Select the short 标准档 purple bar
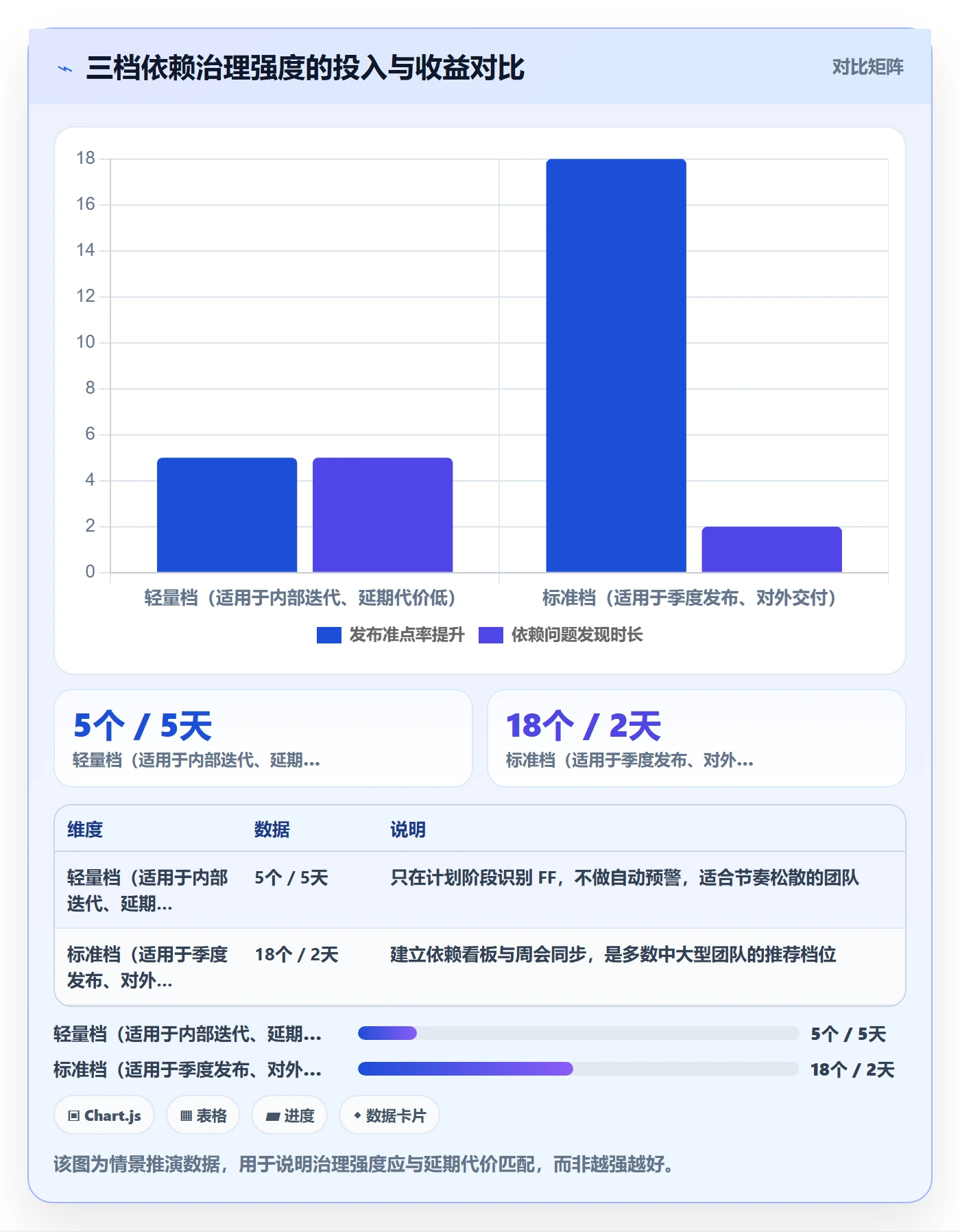 point(771,549)
